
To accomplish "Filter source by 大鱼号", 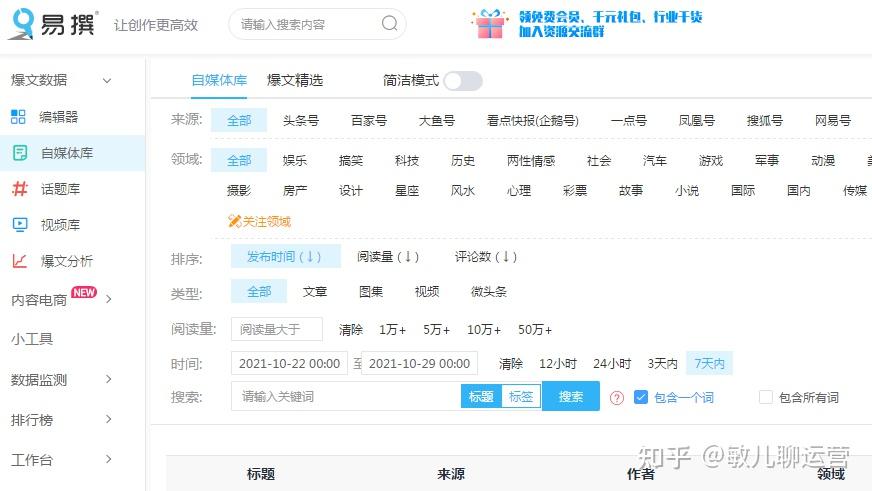I will pos(437,120).
